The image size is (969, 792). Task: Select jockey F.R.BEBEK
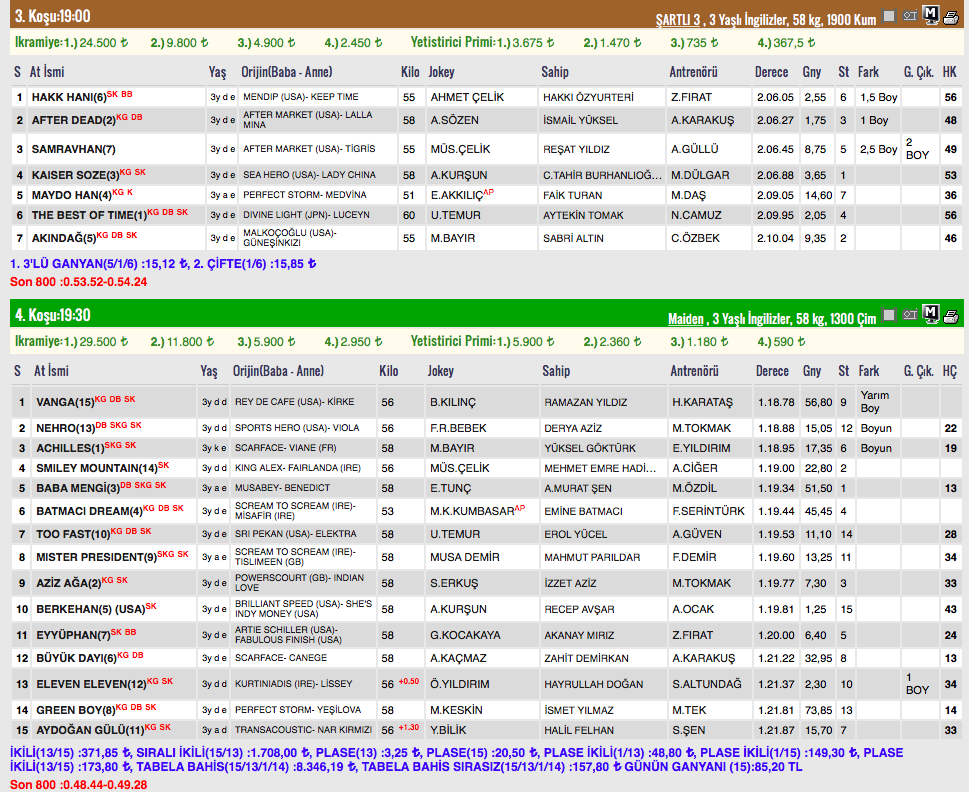click(458, 428)
